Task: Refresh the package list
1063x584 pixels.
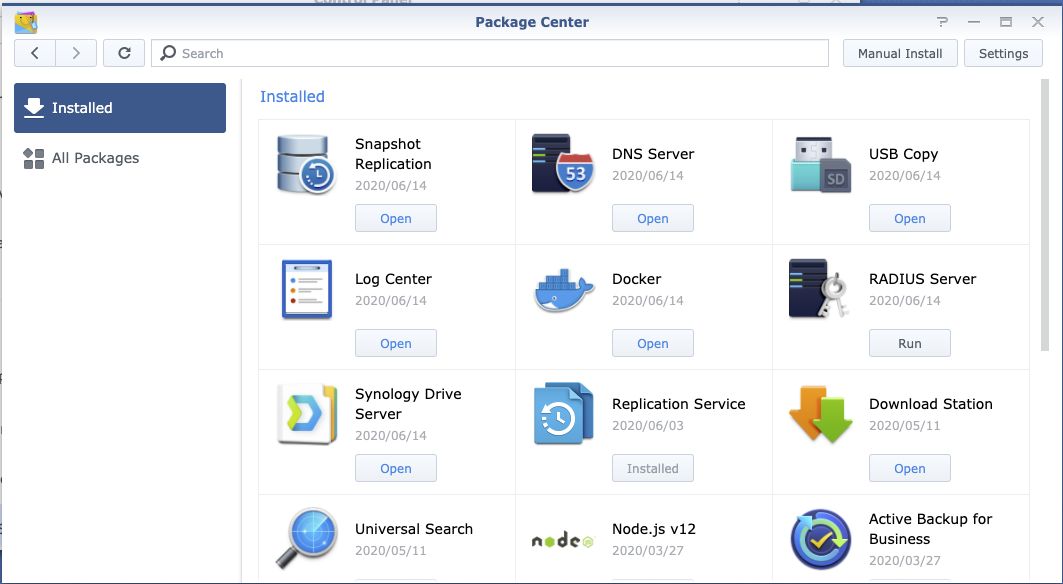Action: 124,53
